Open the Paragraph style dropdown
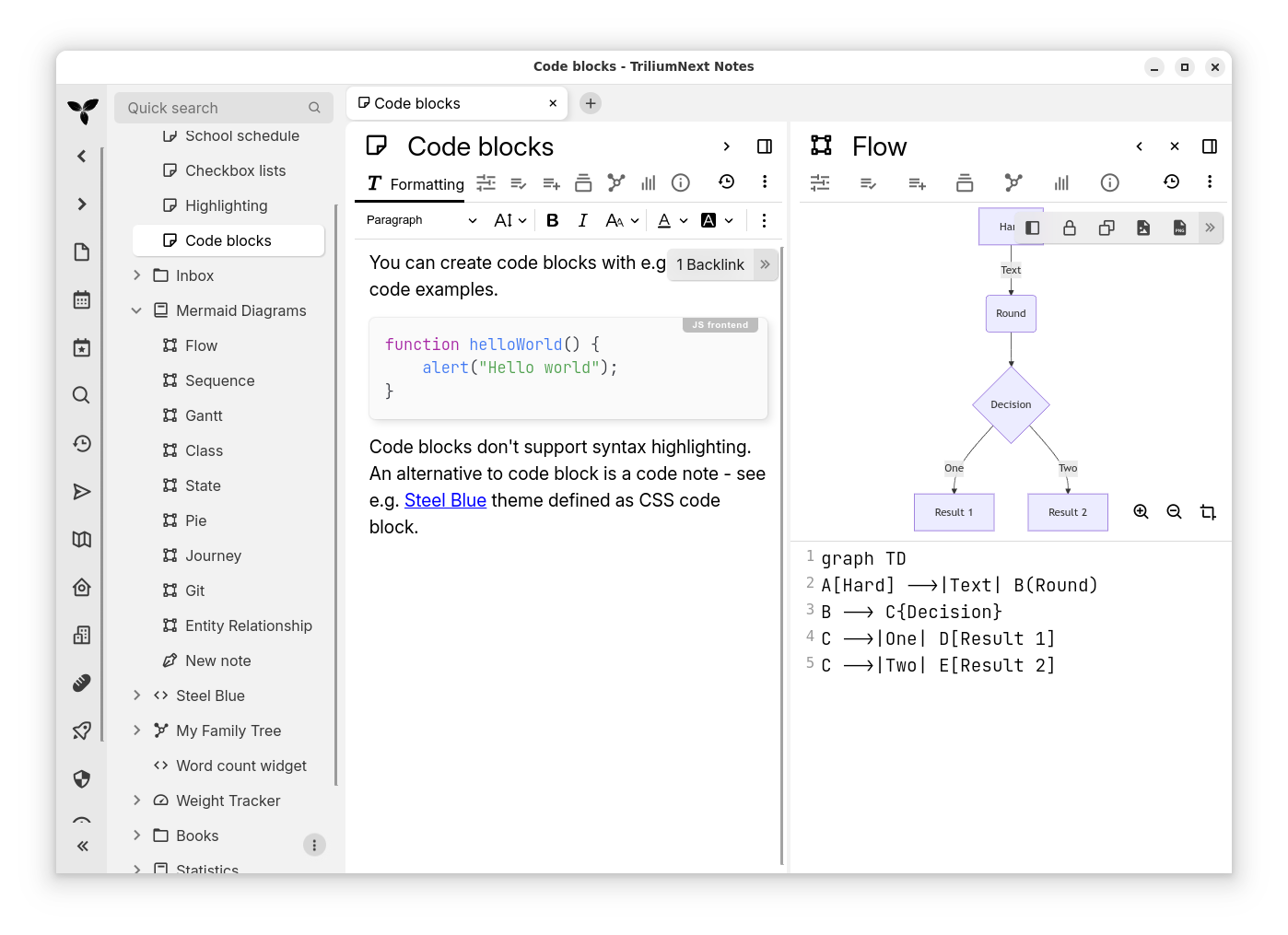This screenshot has height=935, width=1288. point(421,220)
